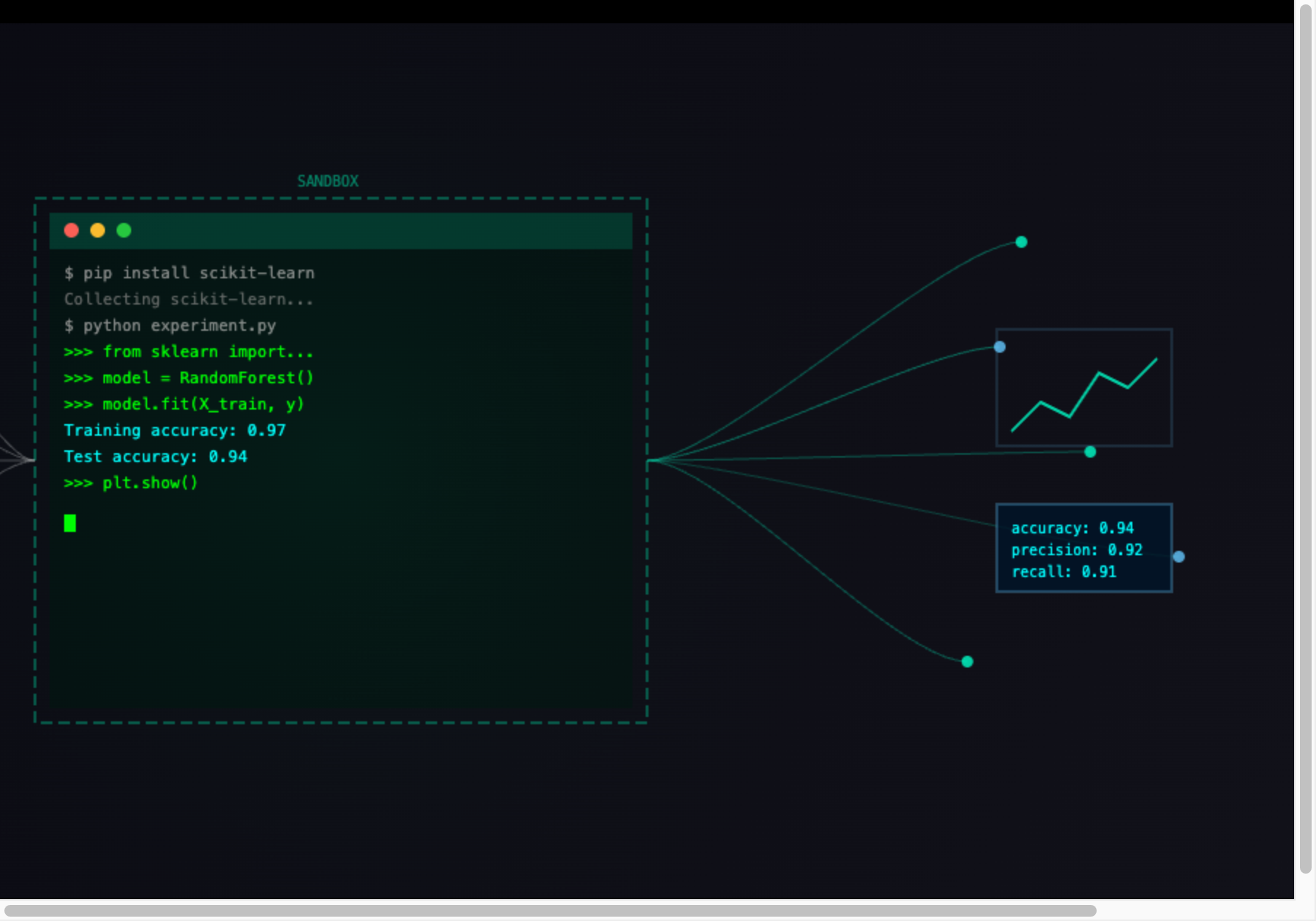Toggle the line chart visualization panel
The width and height of the screenshot is (1316, 921).
(x=1084, y=388)
